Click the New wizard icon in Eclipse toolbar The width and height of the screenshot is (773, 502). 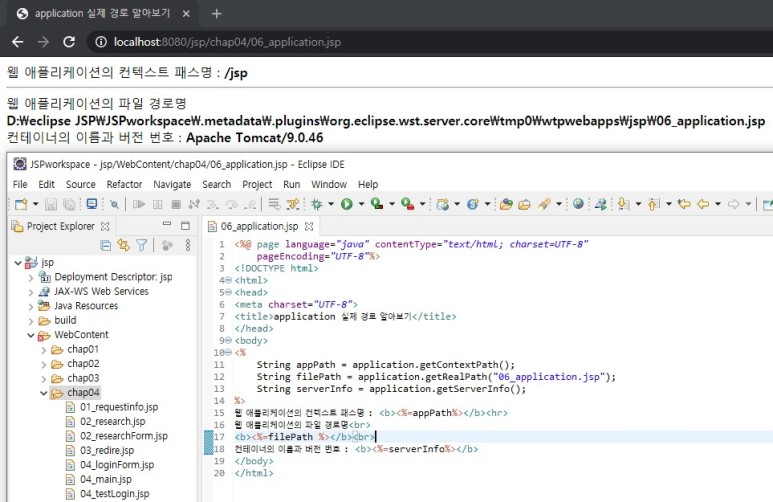21,204
